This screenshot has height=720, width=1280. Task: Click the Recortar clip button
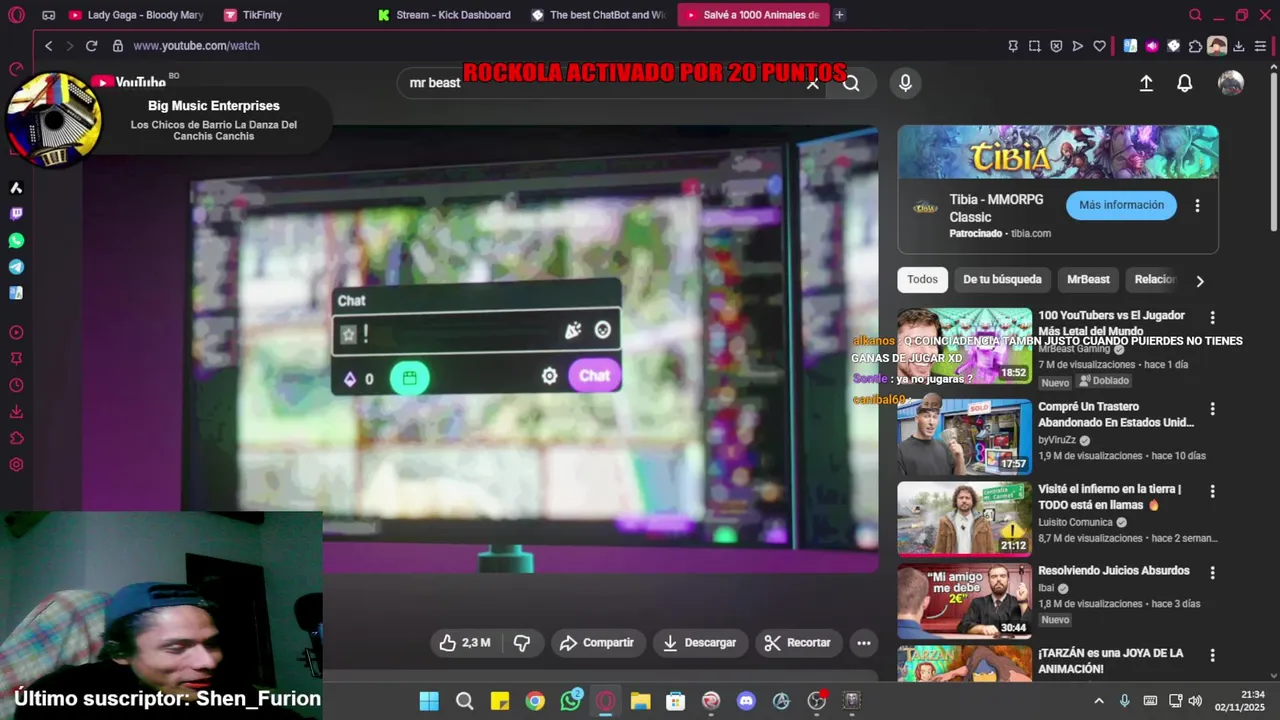coord(798,643)
